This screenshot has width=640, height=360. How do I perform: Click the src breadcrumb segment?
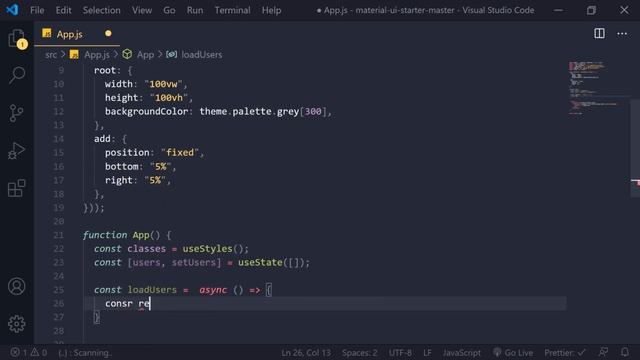(x=51, y=55)
